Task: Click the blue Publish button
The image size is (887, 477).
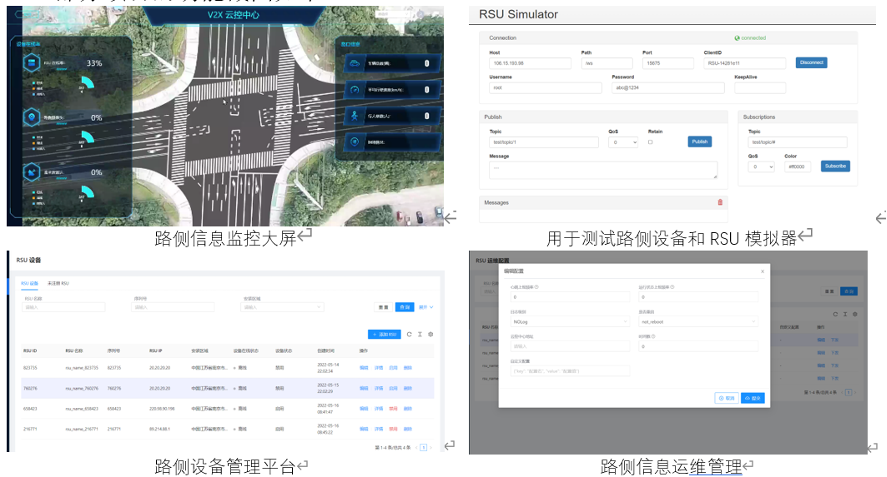Action: click(x=700, y=142)
